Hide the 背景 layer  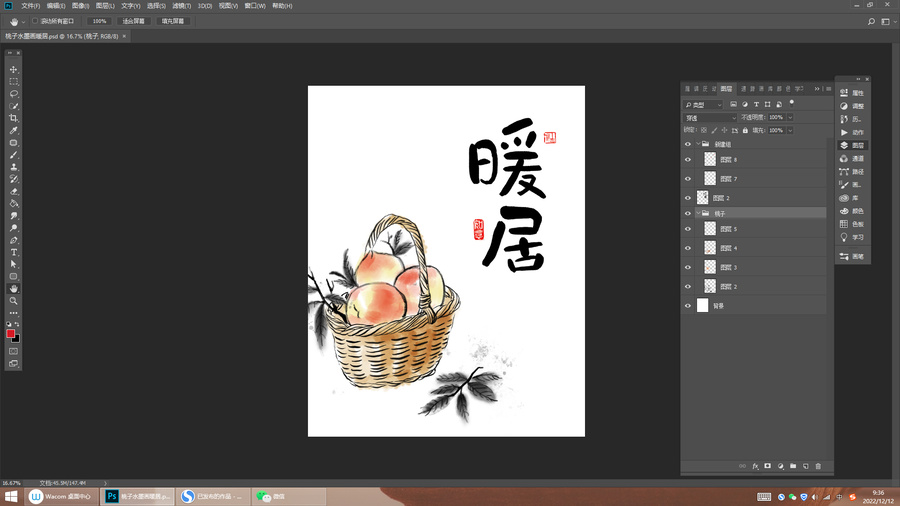coord(688,306)
